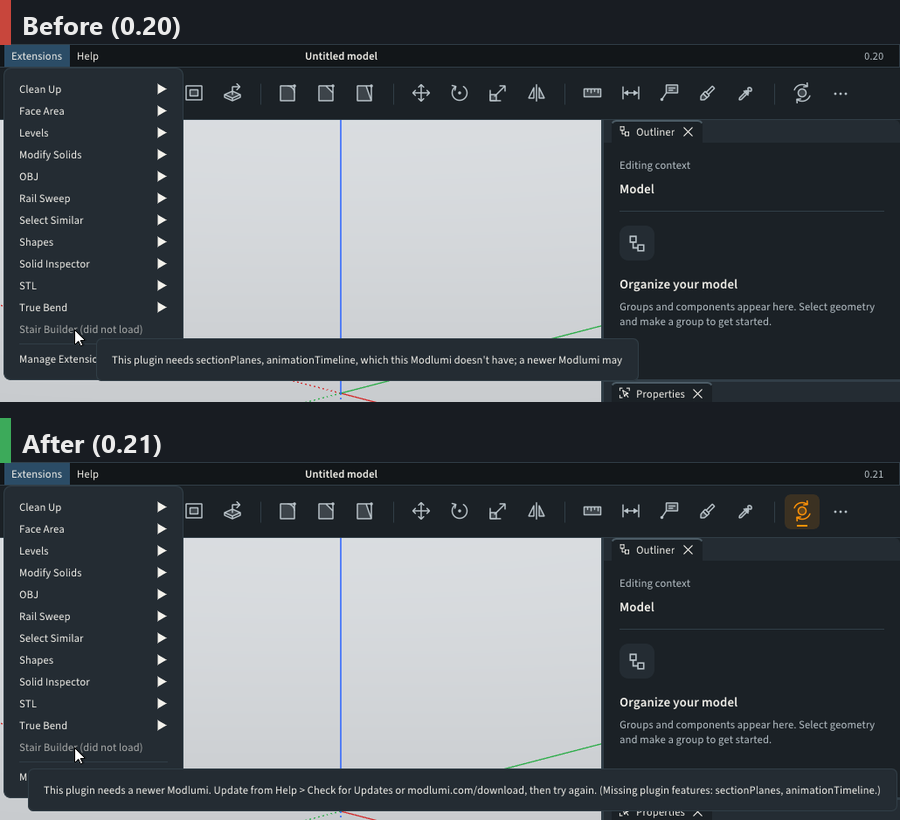
Task: Click disabled Stair Builder entry in the Before menu
Action: coord(92,329)
